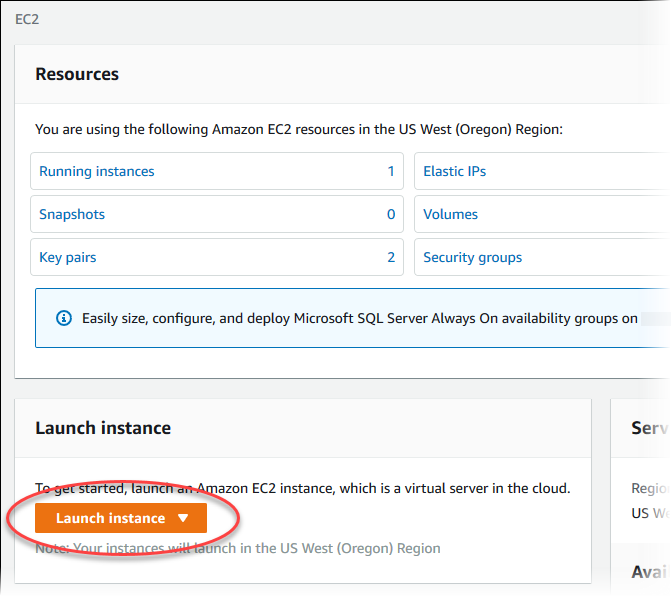Screen dimensions: 671x596
Task: Click the Key pairs count of 2
Action: coord(391,257)
